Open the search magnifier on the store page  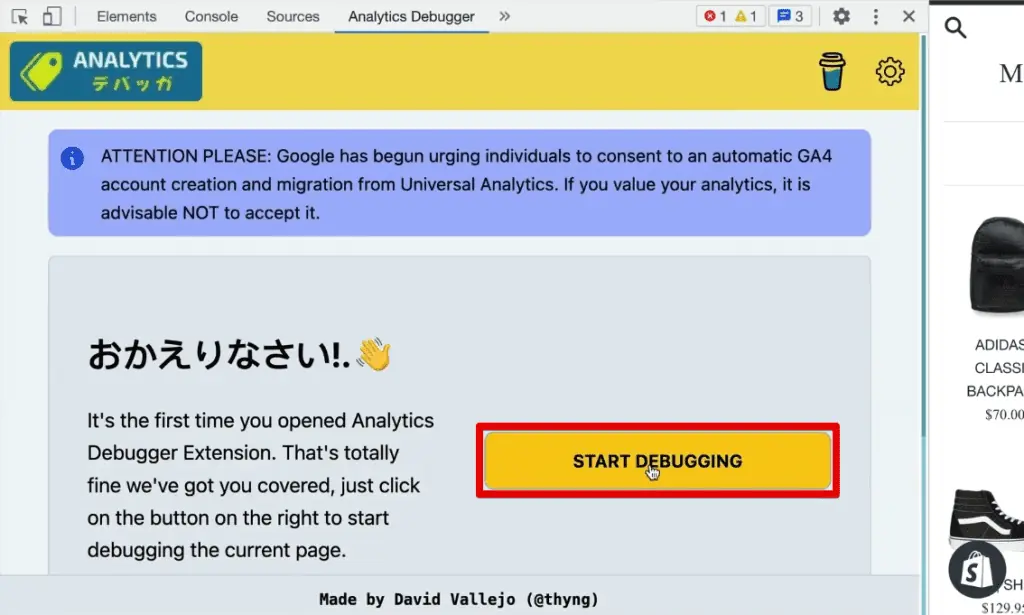click(x=955, y=28)
